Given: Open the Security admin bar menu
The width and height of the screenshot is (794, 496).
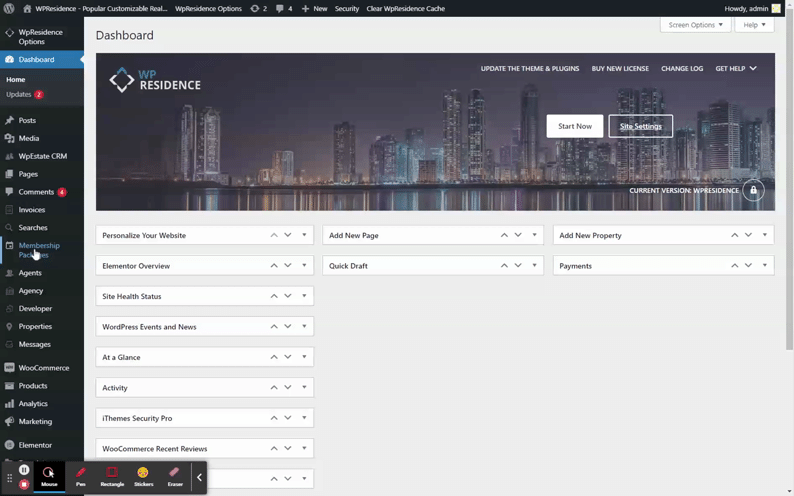Looking at the screenshot, I should point(347,9).
